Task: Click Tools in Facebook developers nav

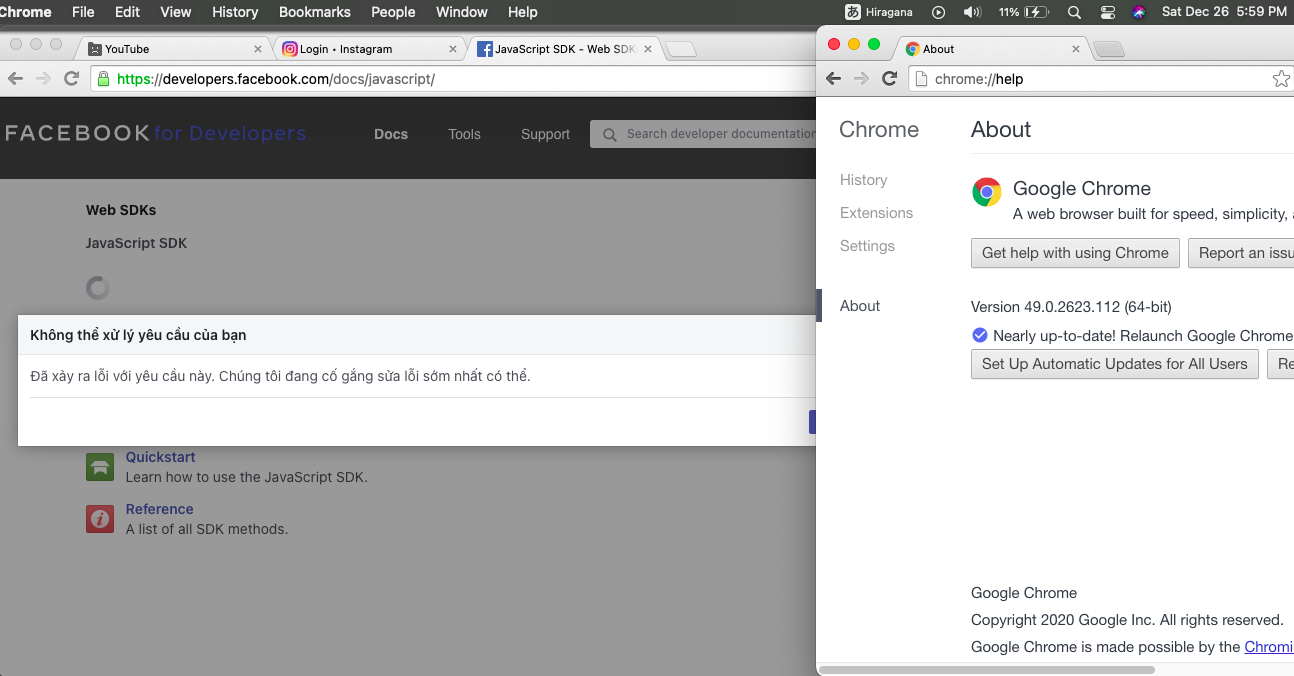Action: coord(464,134)
